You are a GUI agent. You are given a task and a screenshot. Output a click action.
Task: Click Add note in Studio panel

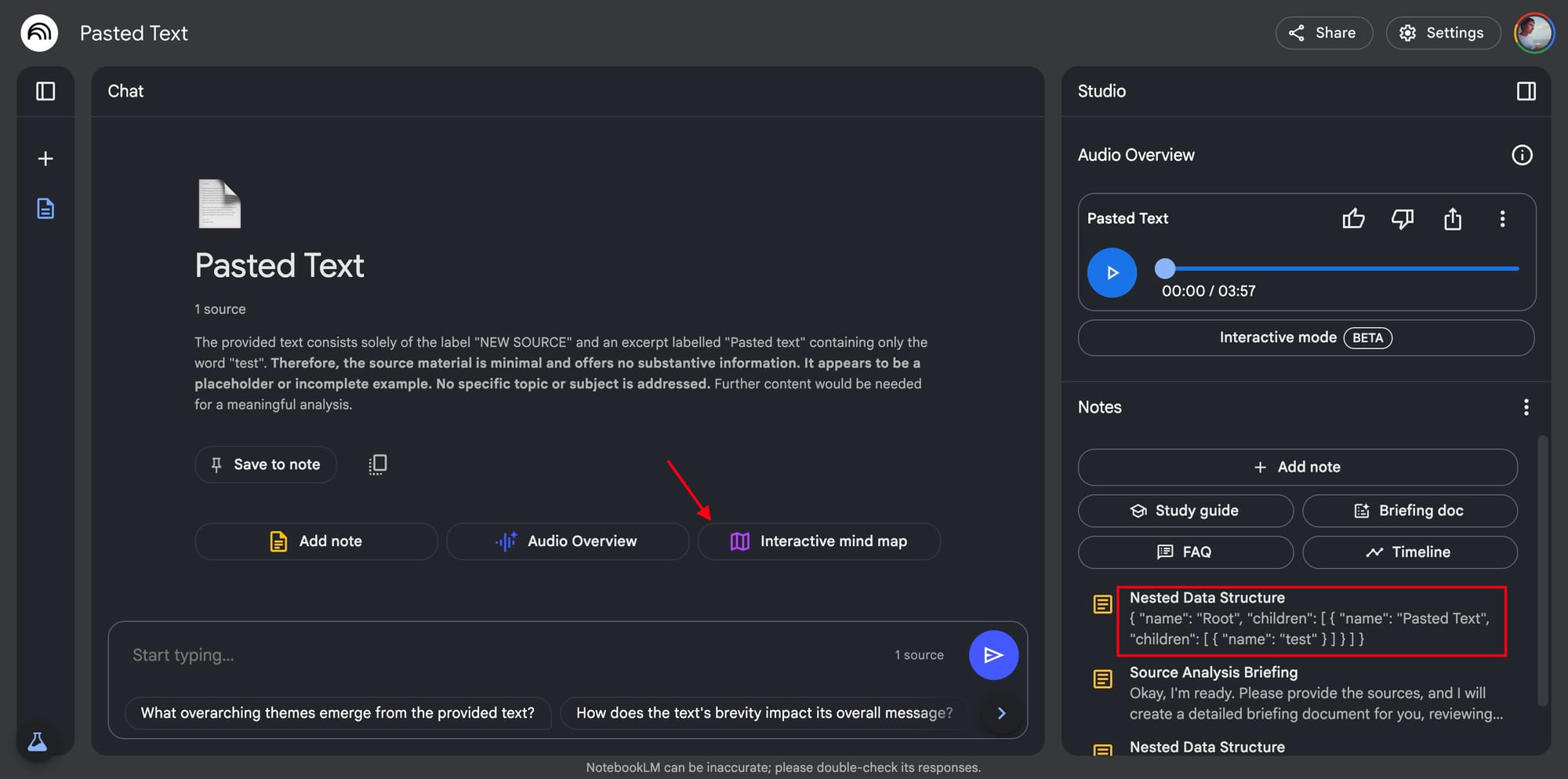1298,467
